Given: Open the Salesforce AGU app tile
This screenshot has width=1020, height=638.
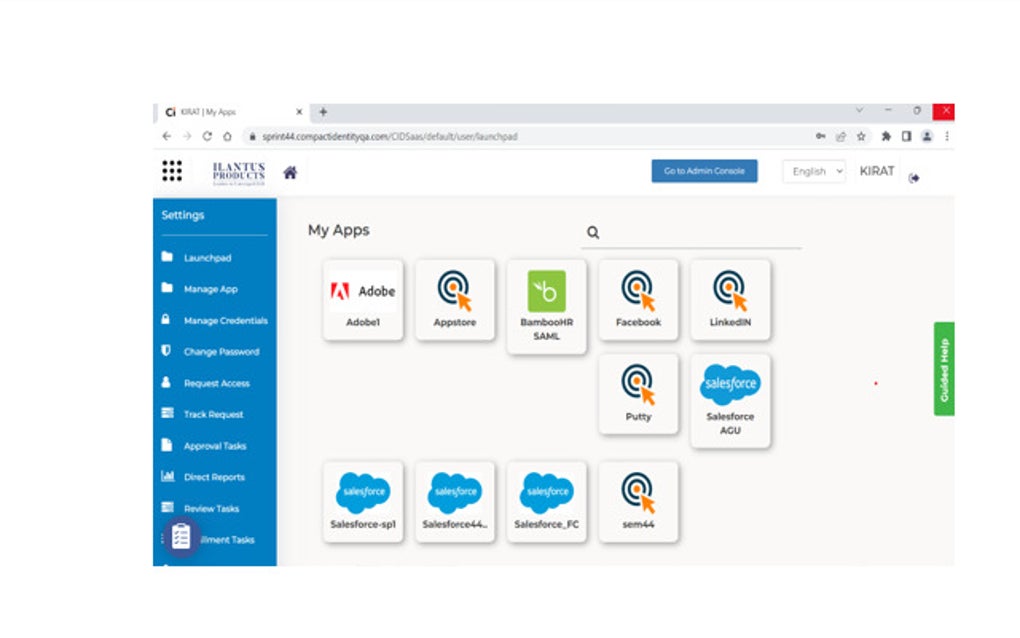Looking at the screenshot, I should [730, 401].
